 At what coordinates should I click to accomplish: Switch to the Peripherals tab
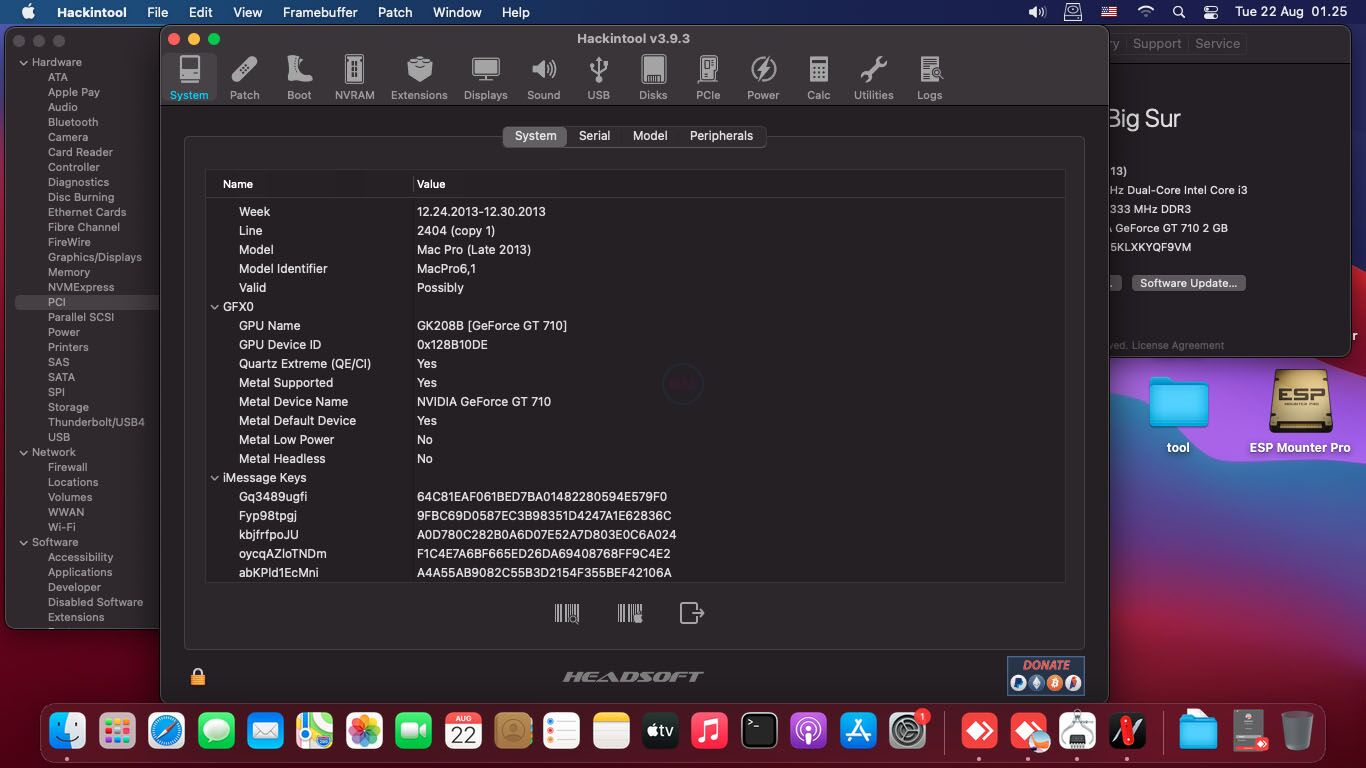coord(721,136)
